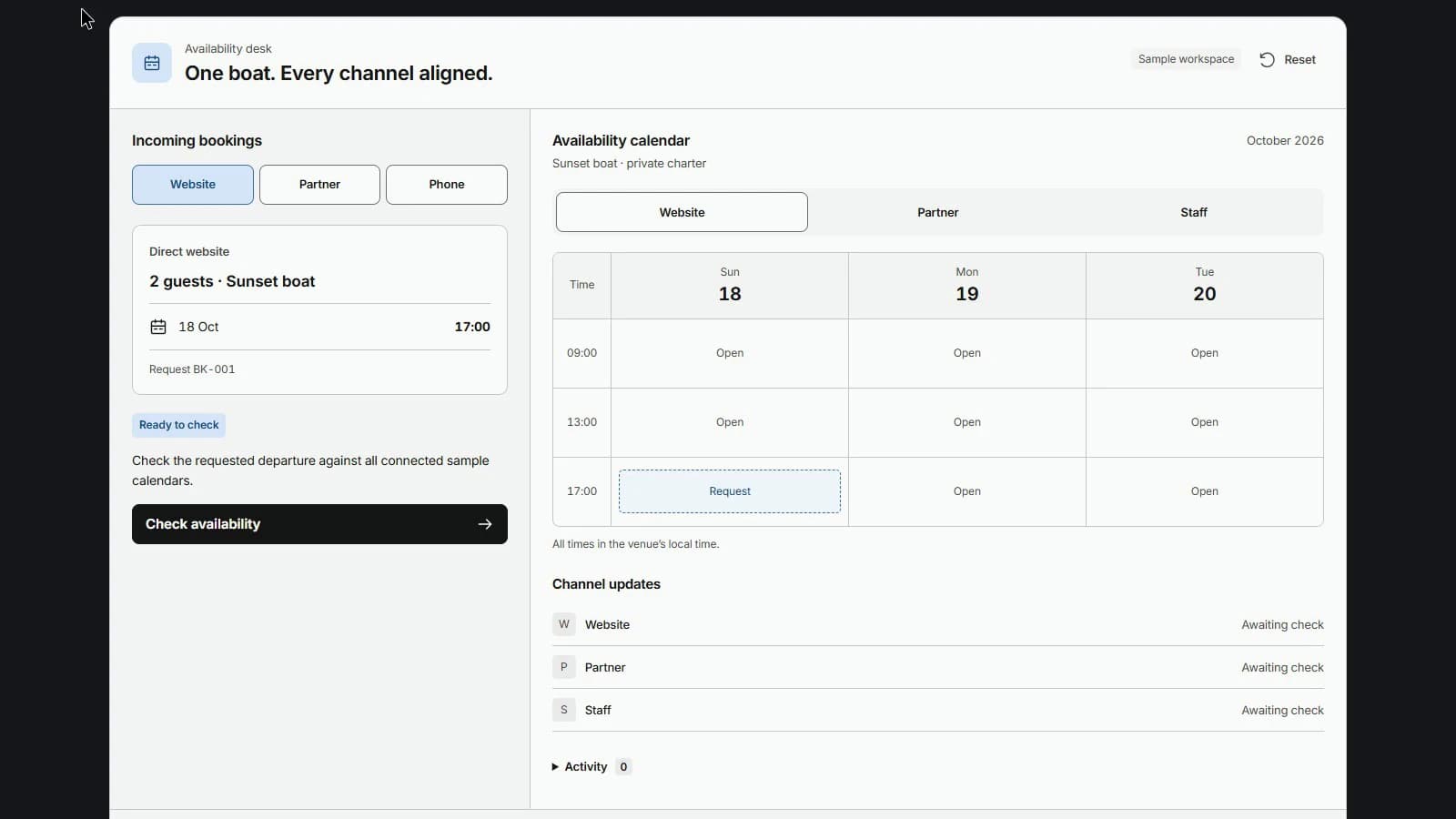
Task: Click the Reset button label
Action: (1299, 60)
